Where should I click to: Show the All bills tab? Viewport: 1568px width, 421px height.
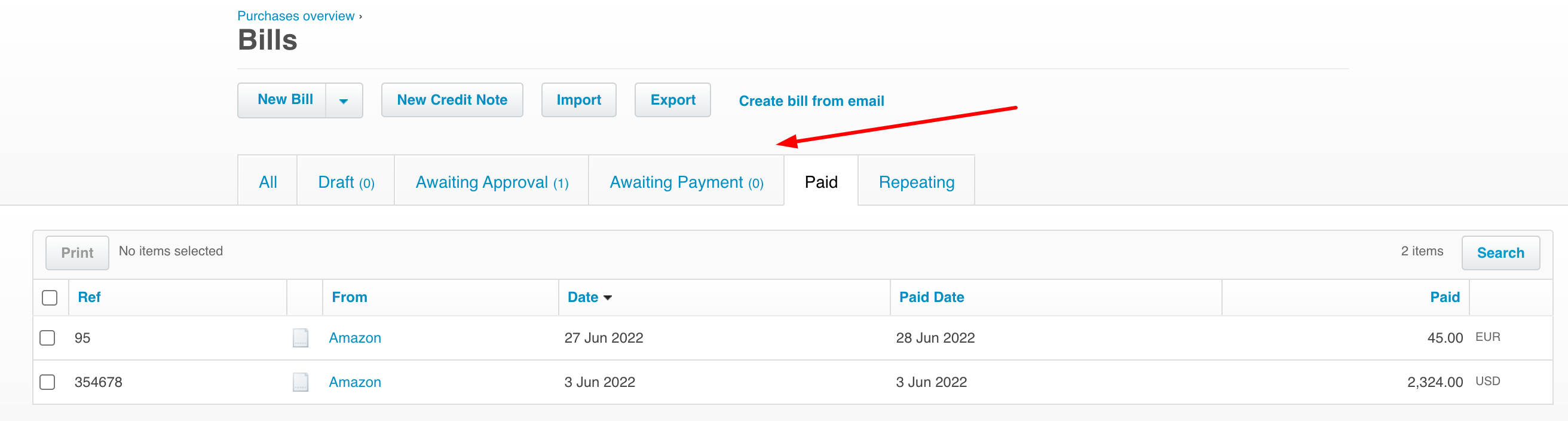click(x=268, y=182)
